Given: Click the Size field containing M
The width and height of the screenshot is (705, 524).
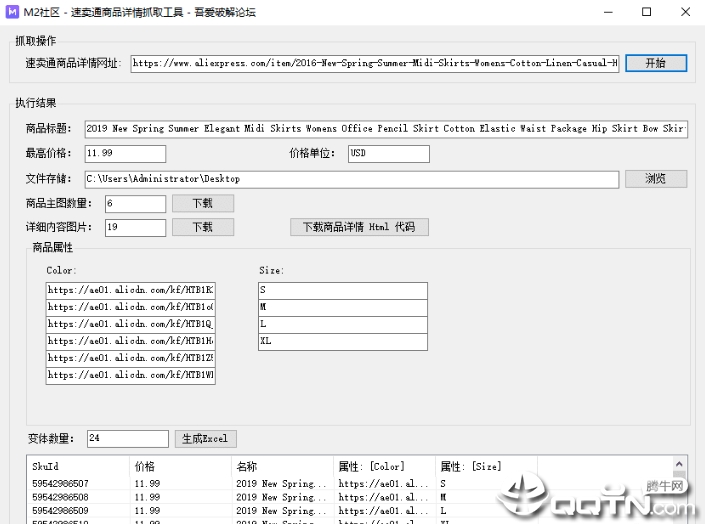Looking at the screenshot, I should pyautogui.click(x=343, y=308).
